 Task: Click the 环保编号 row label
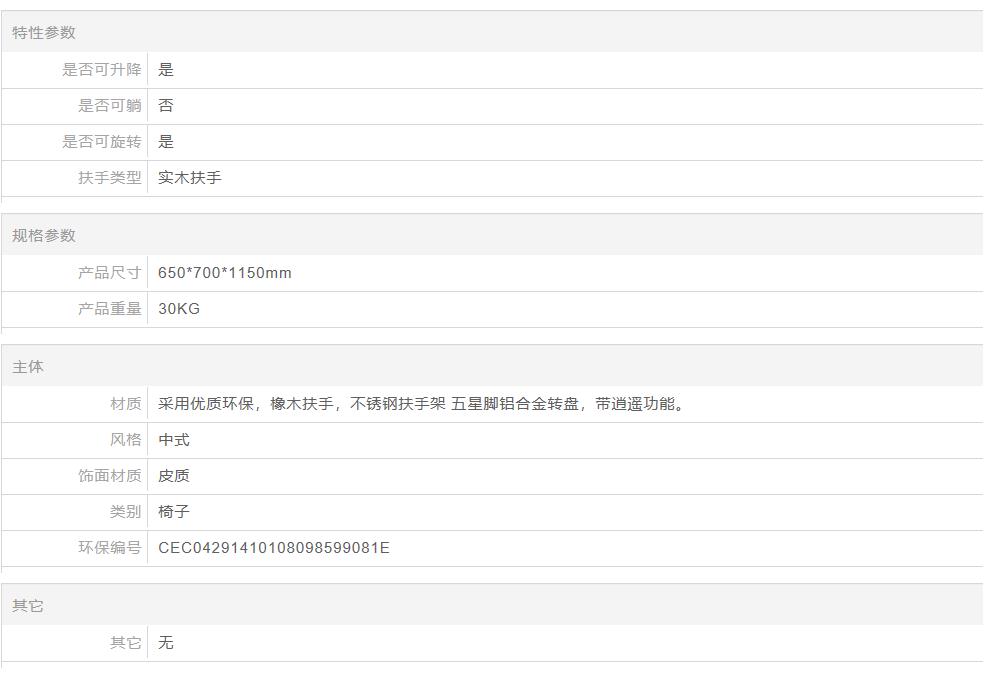pyautogui.click(x=110, y=548)
